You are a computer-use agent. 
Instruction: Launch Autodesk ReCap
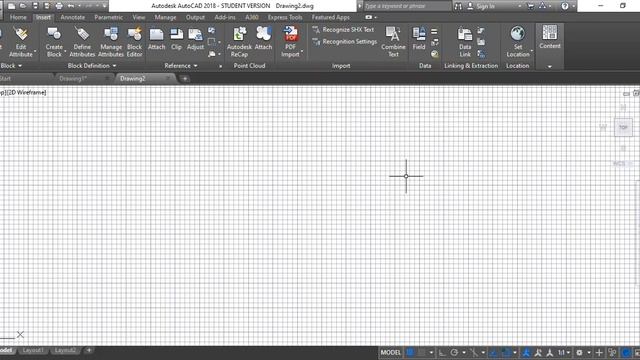[x=239, y=42]
